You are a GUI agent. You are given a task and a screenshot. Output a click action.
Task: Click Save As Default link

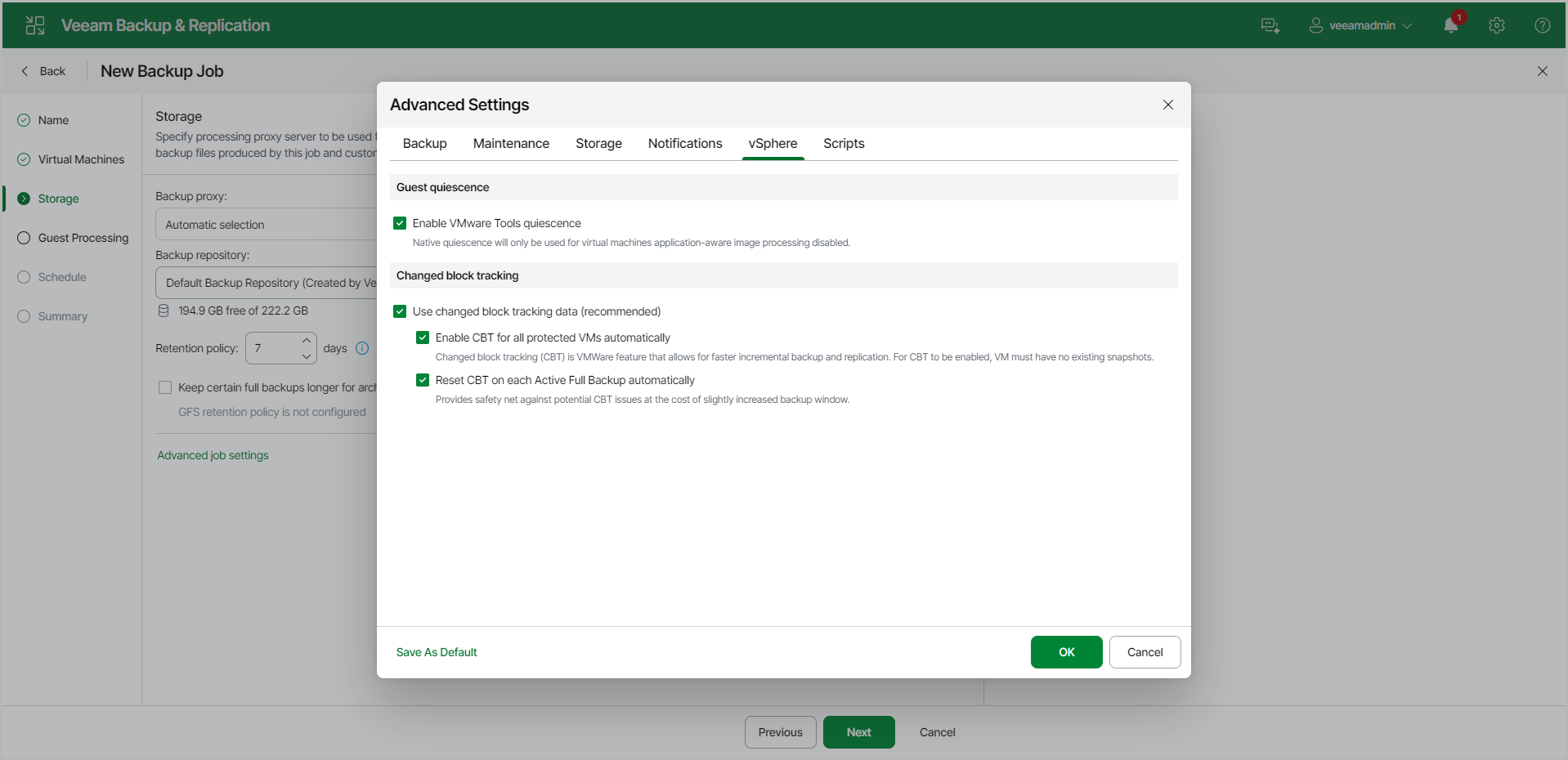(437, 652)
